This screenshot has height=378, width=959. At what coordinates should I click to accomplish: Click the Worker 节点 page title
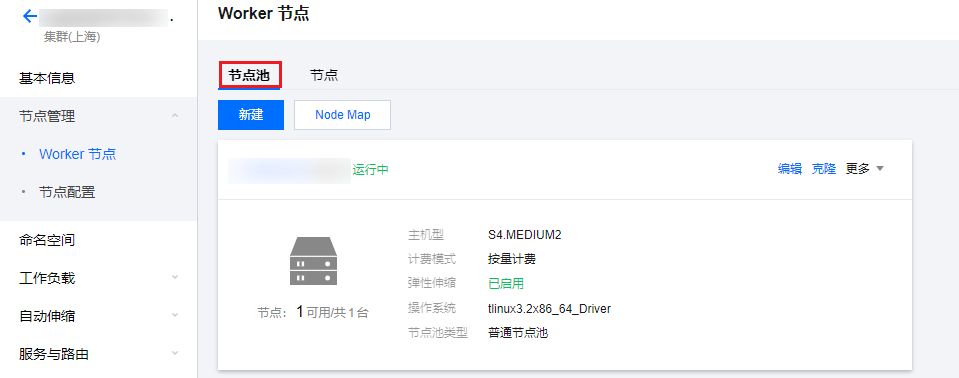[x=264, y=14]
